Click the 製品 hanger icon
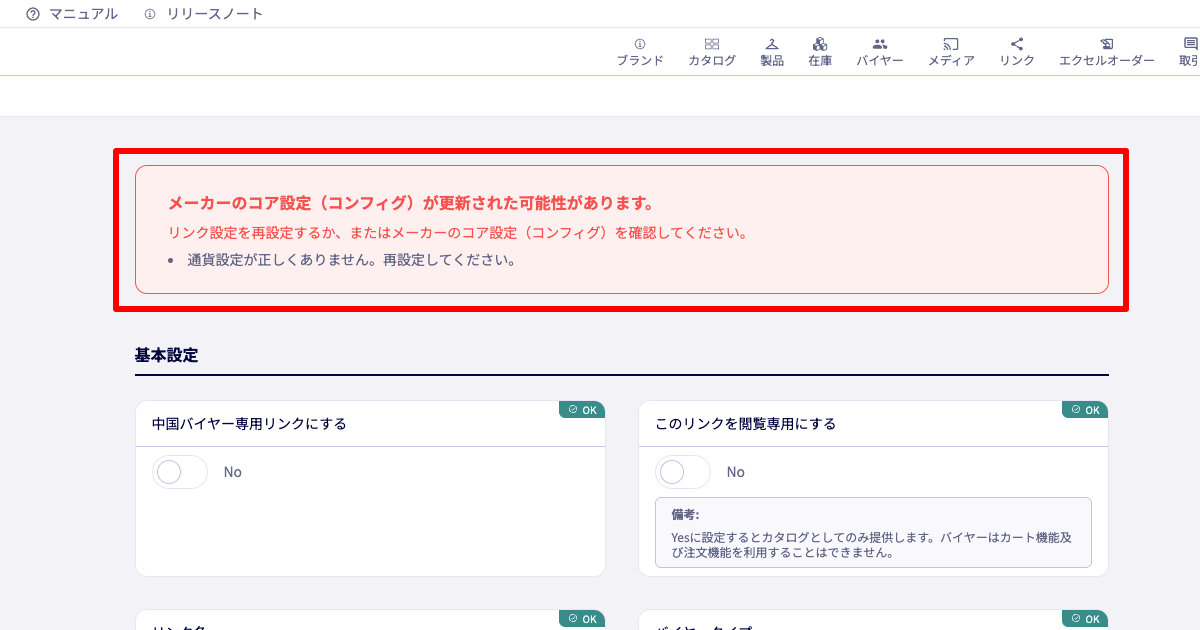The image size is (1200, 630). (772, 44)
